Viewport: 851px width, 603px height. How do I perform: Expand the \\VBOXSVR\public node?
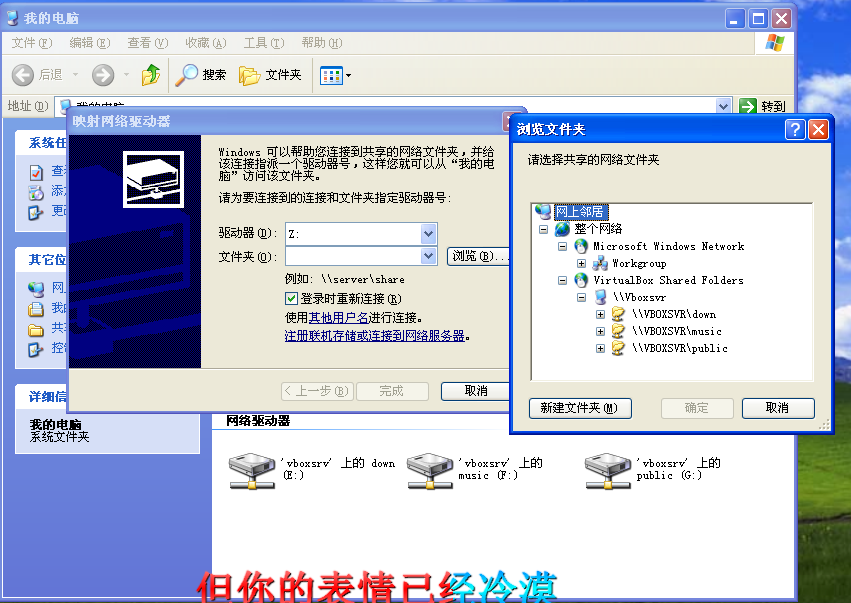(600, 348)
